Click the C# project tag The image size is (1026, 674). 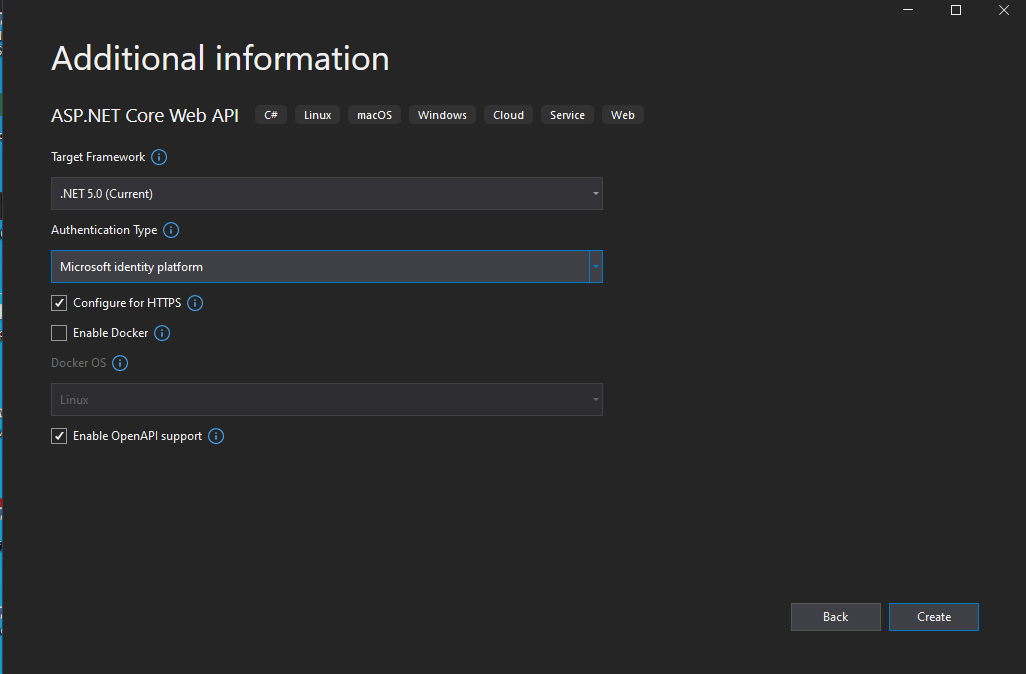[x=271, y=115]
